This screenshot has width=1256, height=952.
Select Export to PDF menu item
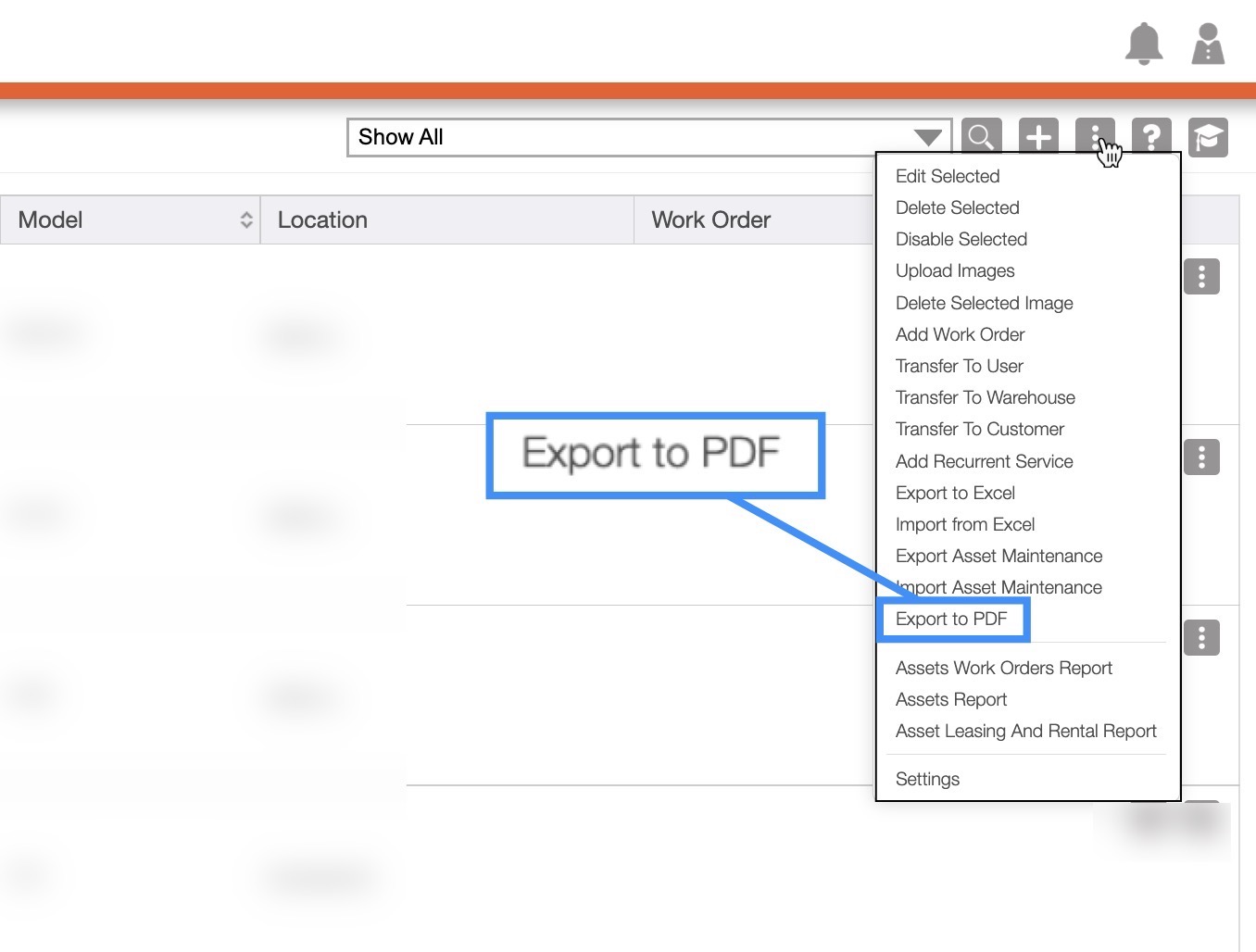[951, 619]
